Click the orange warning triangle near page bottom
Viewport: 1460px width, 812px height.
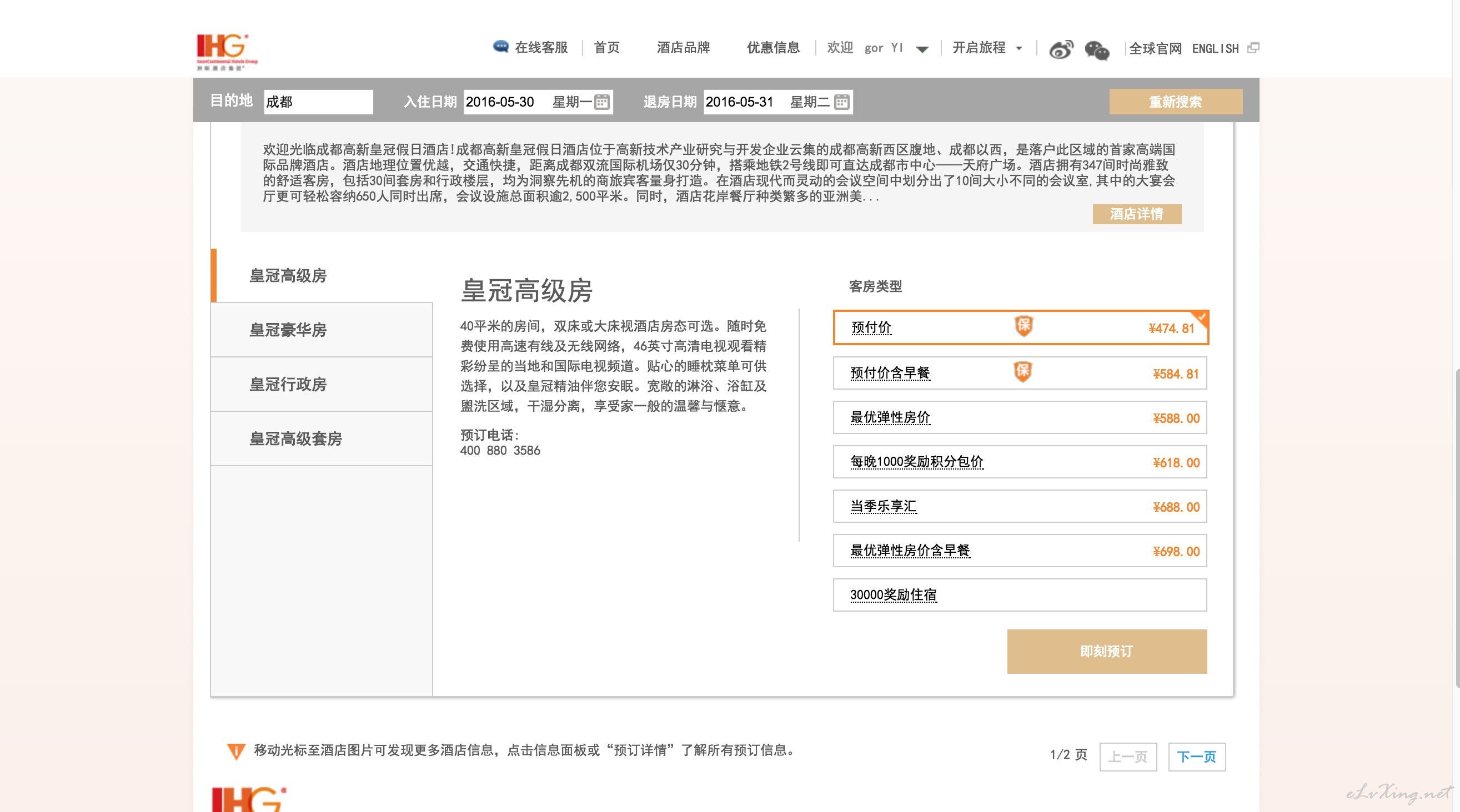click(236, 751)
